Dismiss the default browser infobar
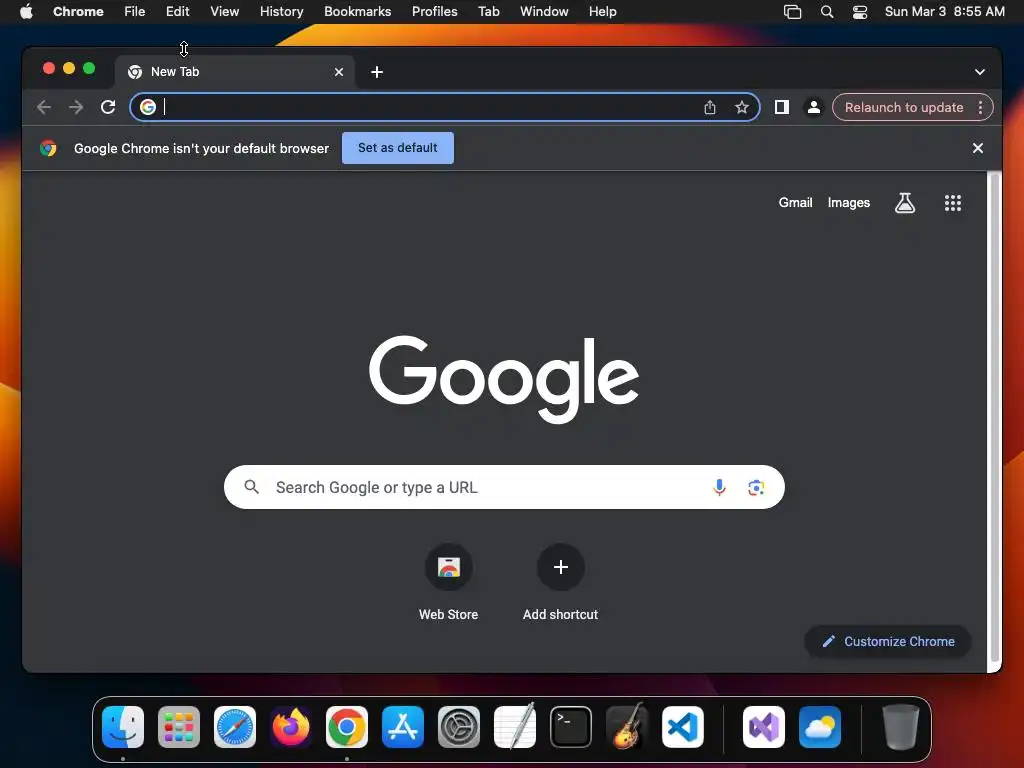The height and width of the screenshot is (768, 1024). click(x=978, y=148)
